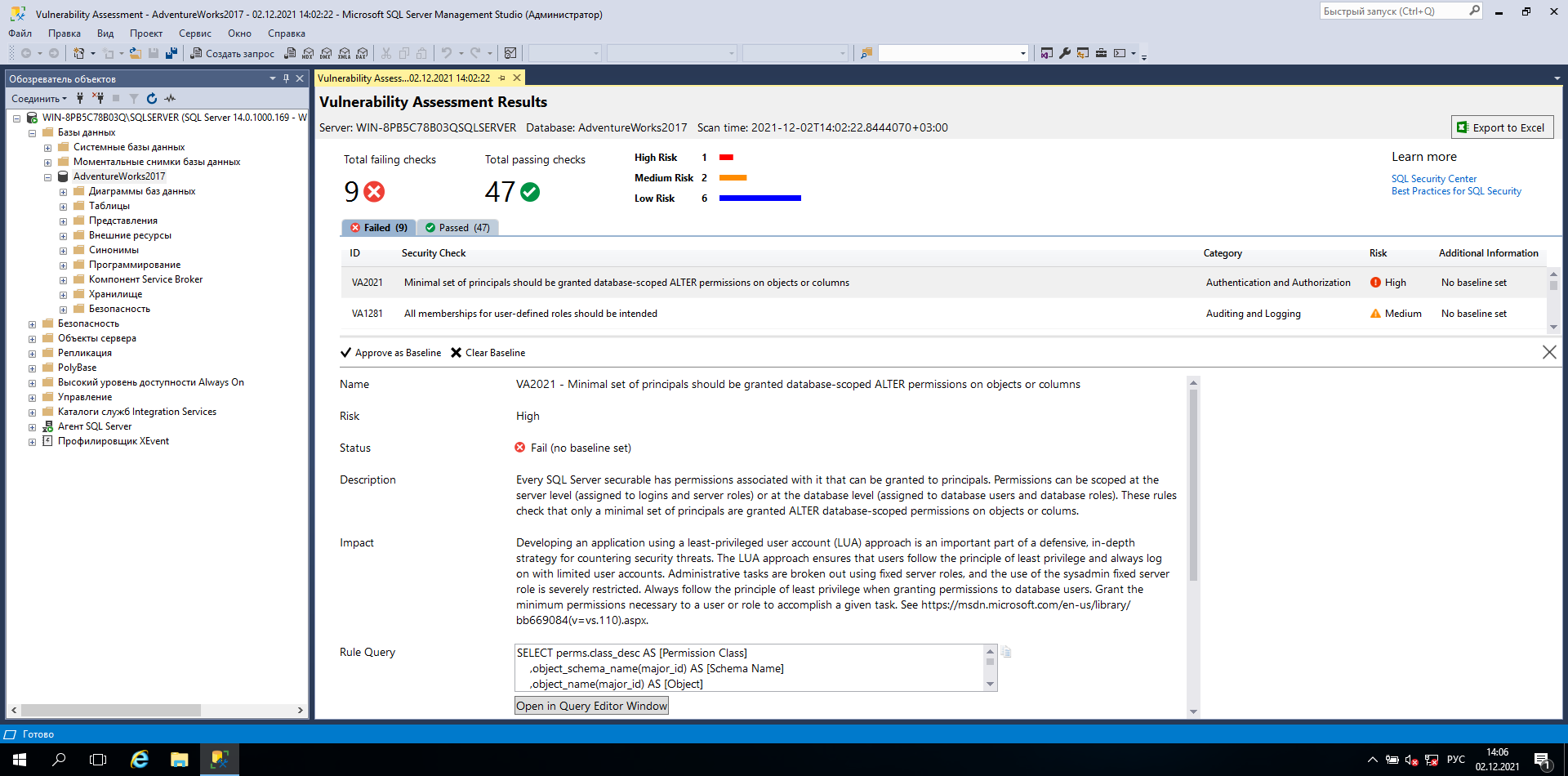
Task: Click Open in Query Editor Window button
Action: point(591,706)
